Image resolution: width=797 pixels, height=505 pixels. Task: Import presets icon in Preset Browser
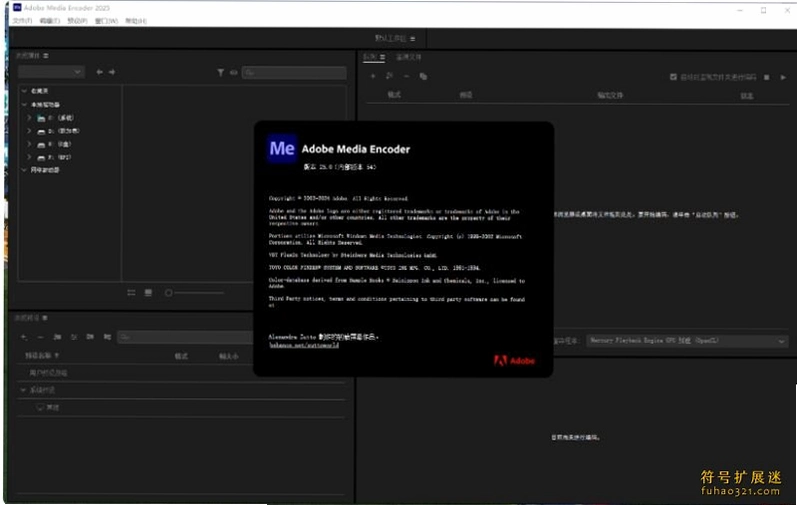coord(90,337)
